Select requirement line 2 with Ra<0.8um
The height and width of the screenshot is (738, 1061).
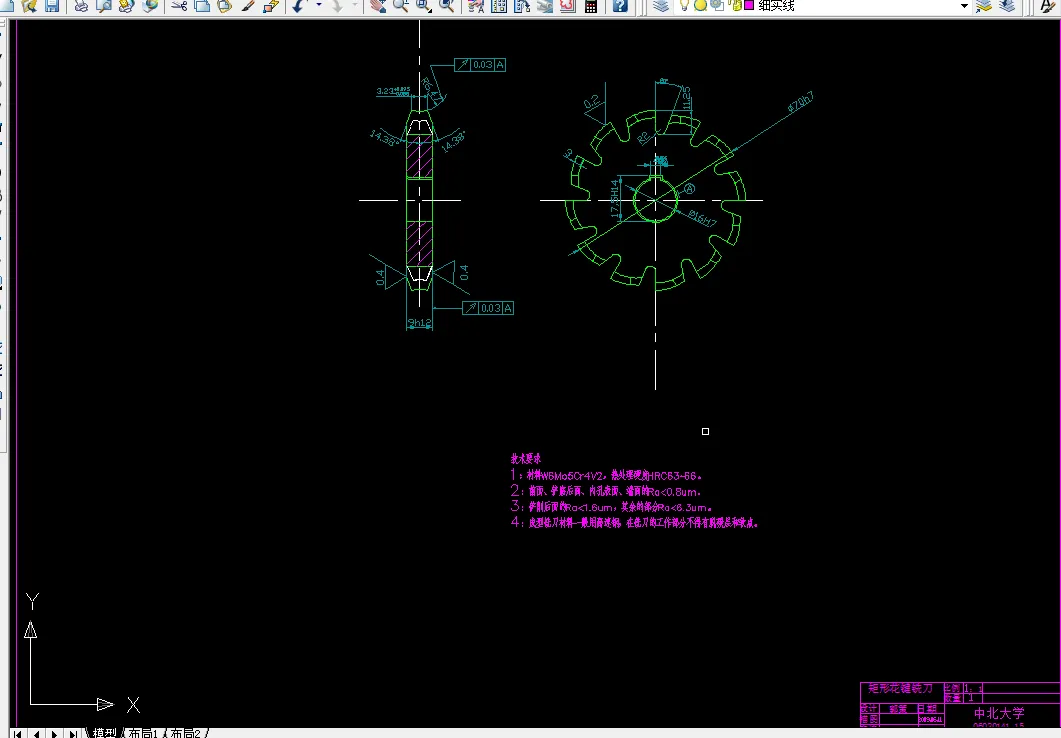pos(606,491)
